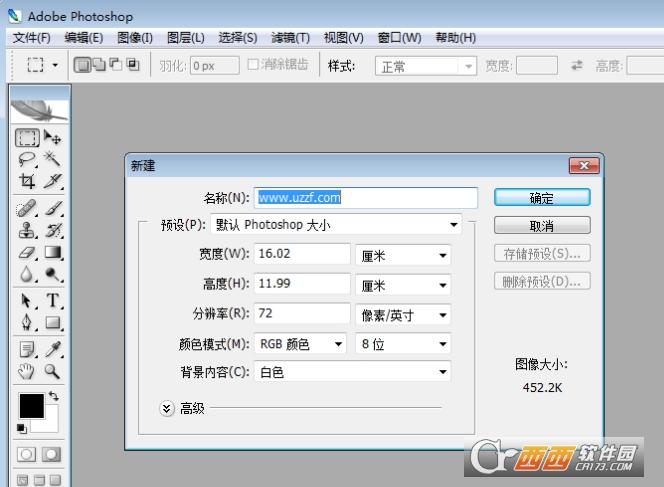Select the Zoom tool
The image size is (664, 487).
click(53, 371)
